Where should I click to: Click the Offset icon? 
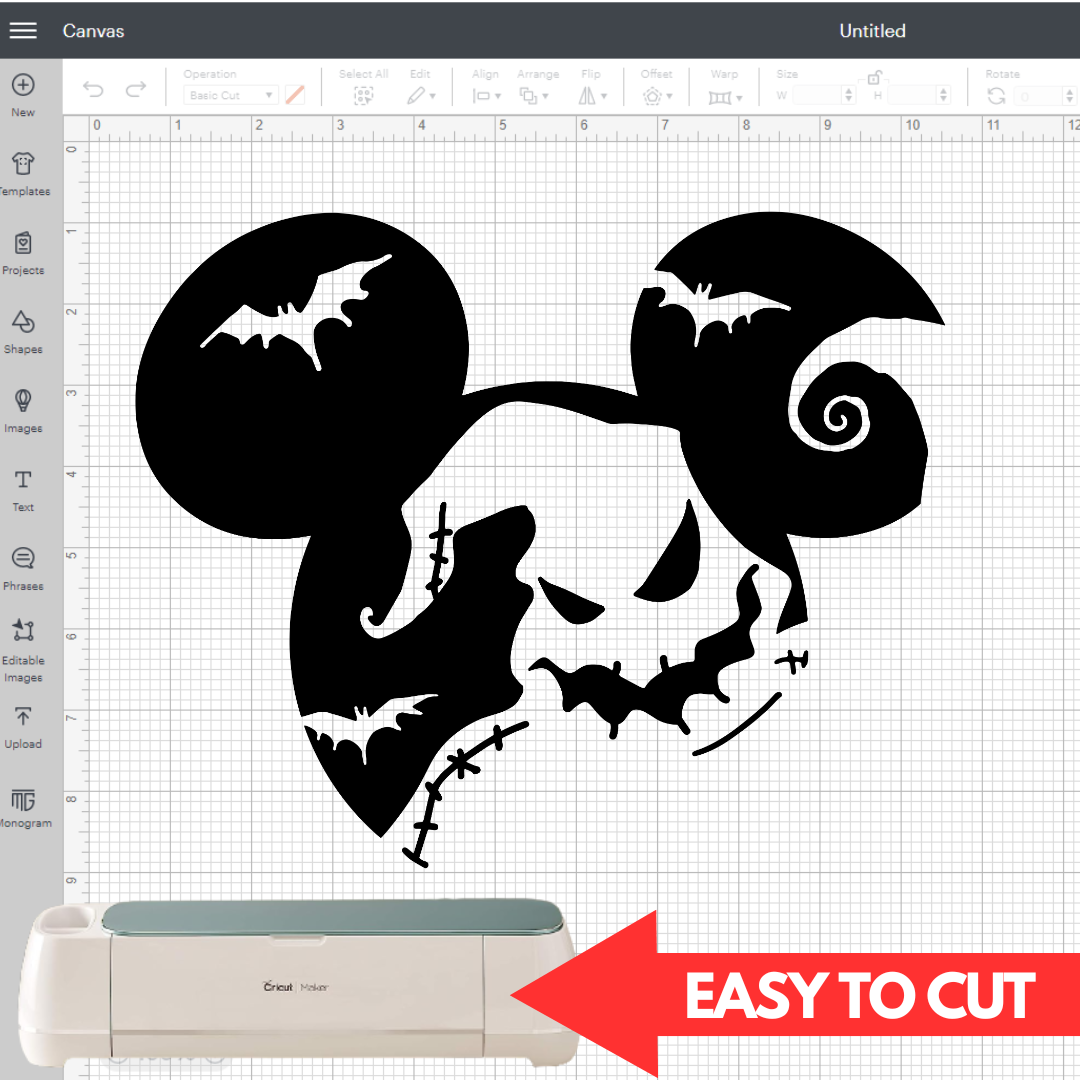(x=652, y=96)
